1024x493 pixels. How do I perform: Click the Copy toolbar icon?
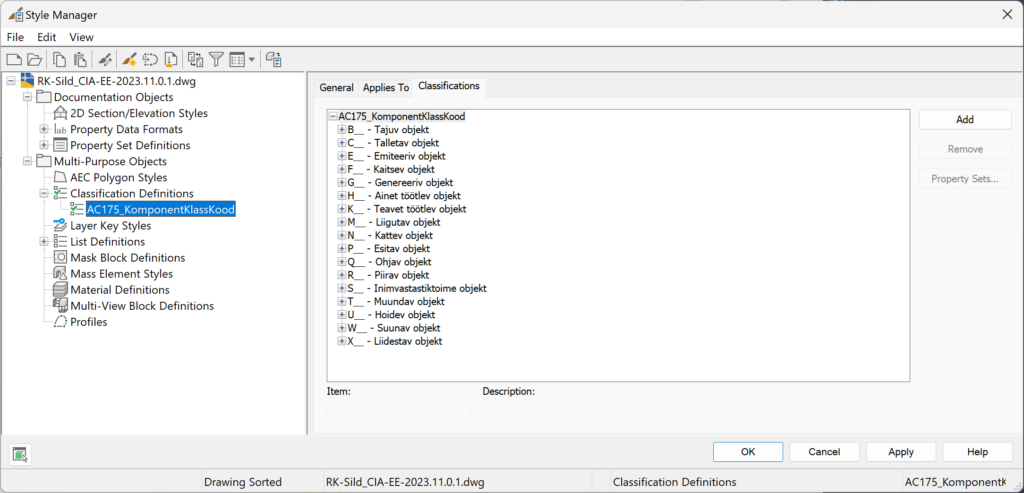59,60
